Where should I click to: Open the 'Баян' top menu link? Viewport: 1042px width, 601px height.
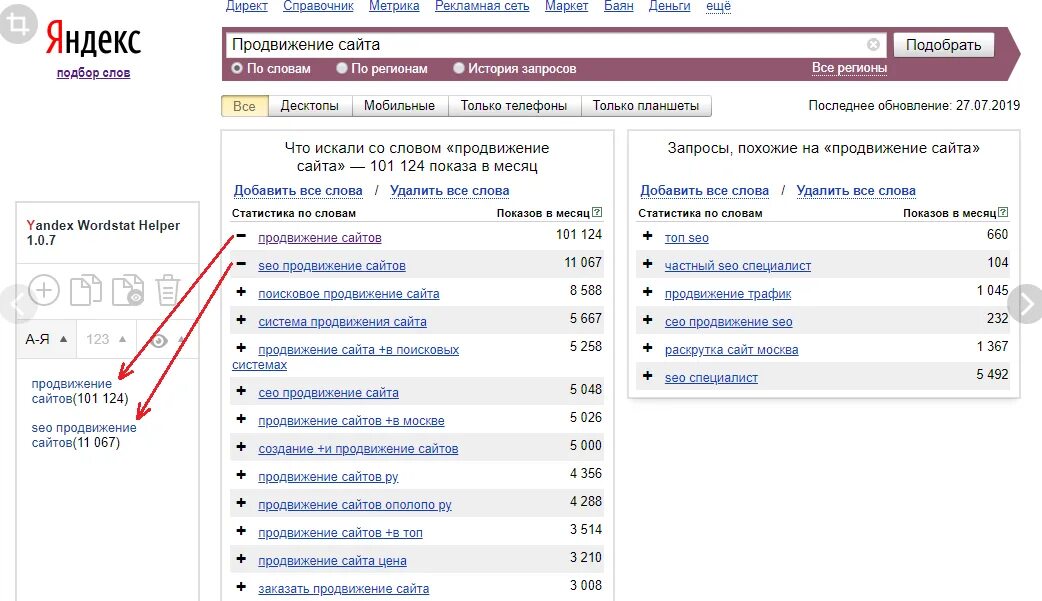click(619, 6)
